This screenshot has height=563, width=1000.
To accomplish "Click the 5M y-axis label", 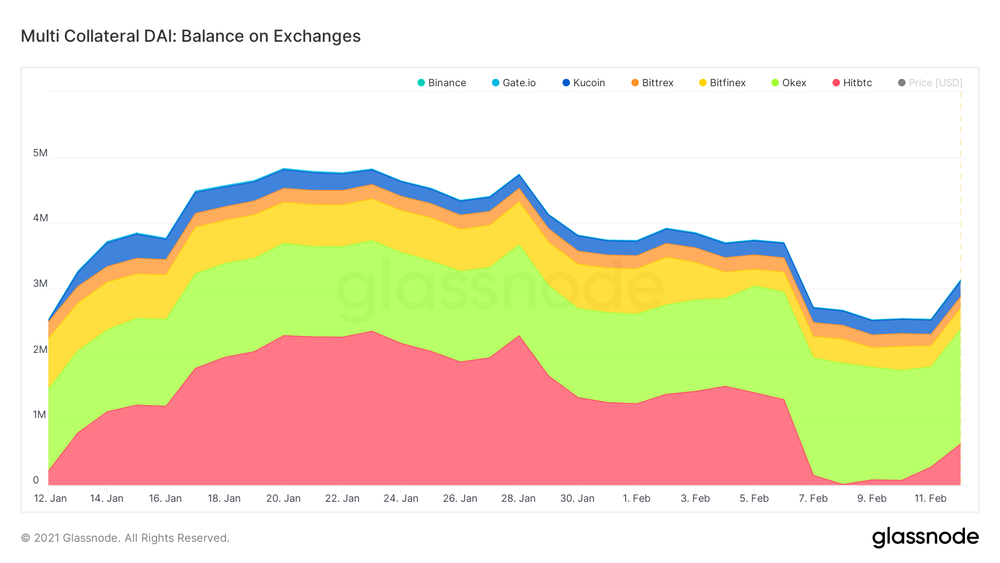I will coord(40,153).
